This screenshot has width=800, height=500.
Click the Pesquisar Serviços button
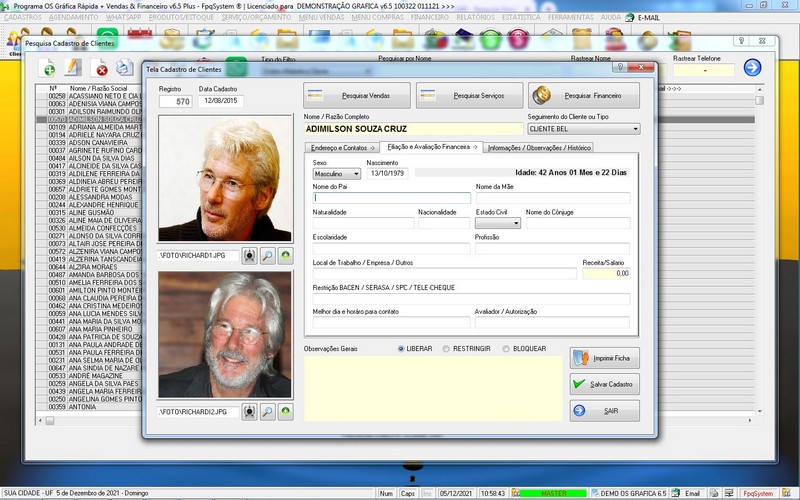click(x=469, y=95)
